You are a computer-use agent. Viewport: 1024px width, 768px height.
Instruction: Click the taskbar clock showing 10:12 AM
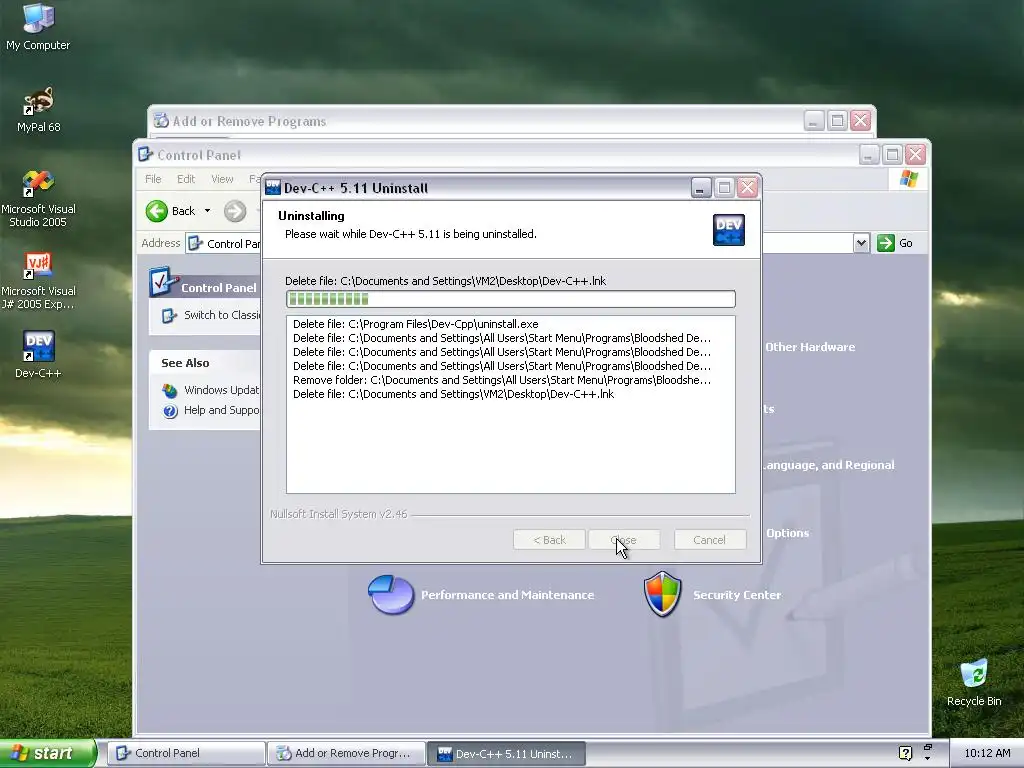pyautogui.click(x=987, y=753)
